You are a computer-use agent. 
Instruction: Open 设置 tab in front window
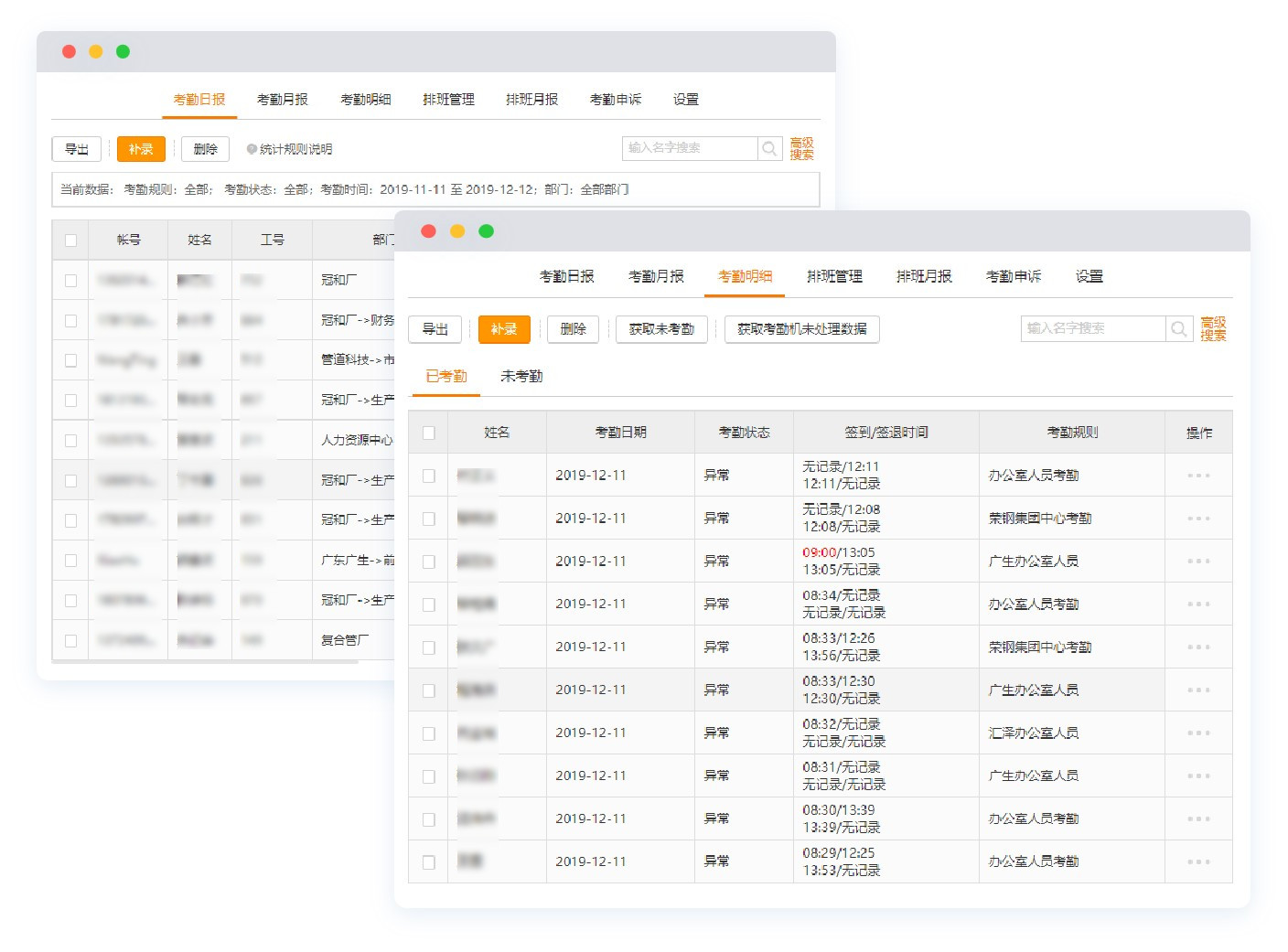(1089, 276)
